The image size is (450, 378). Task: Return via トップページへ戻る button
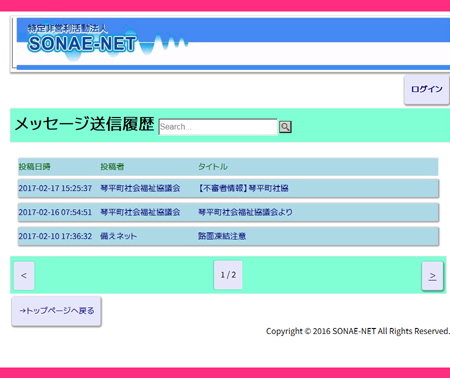tap(56, 311)
